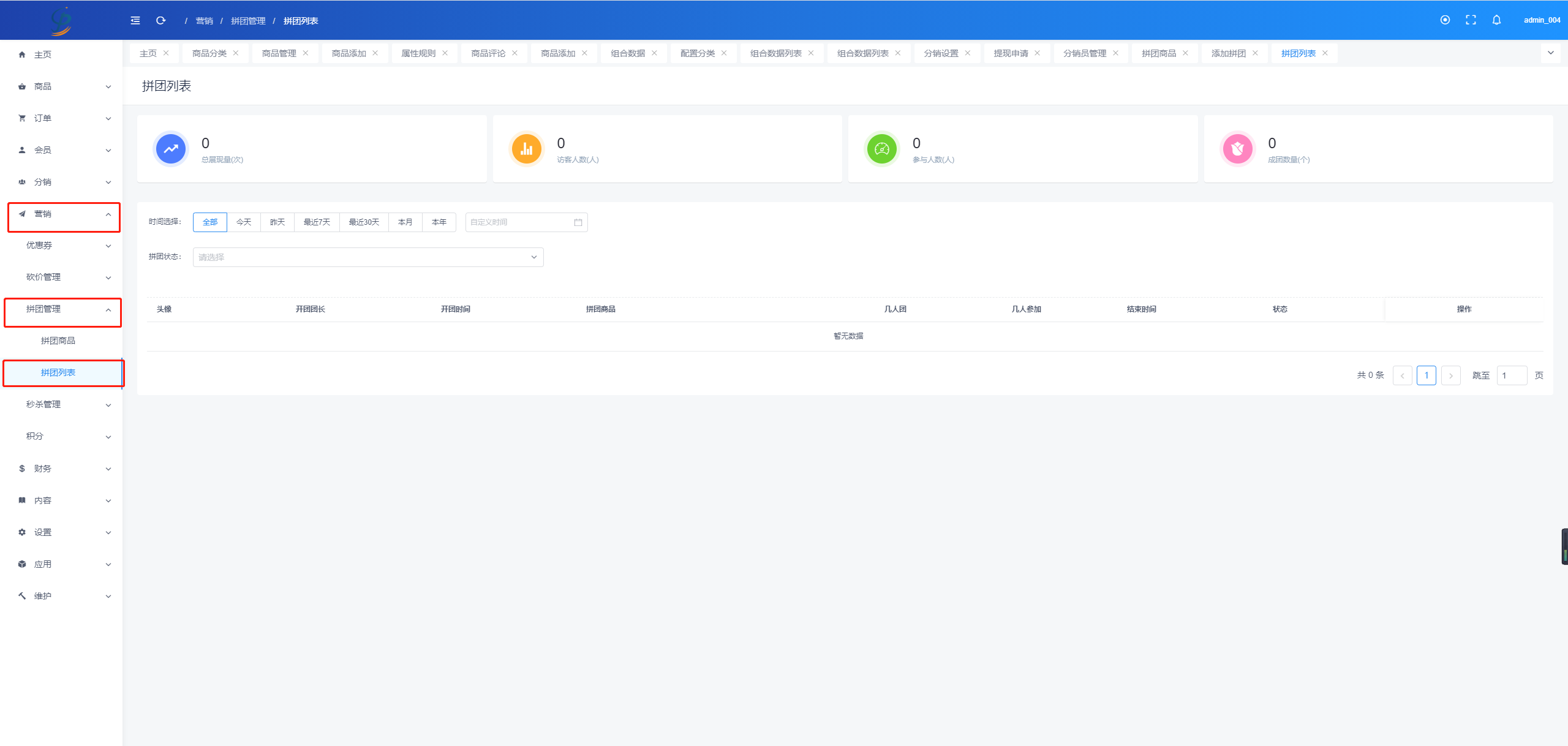Close the 拼团商品 tab
Viewport: 1568px width, 746px height.
[x=1185, y=53]
